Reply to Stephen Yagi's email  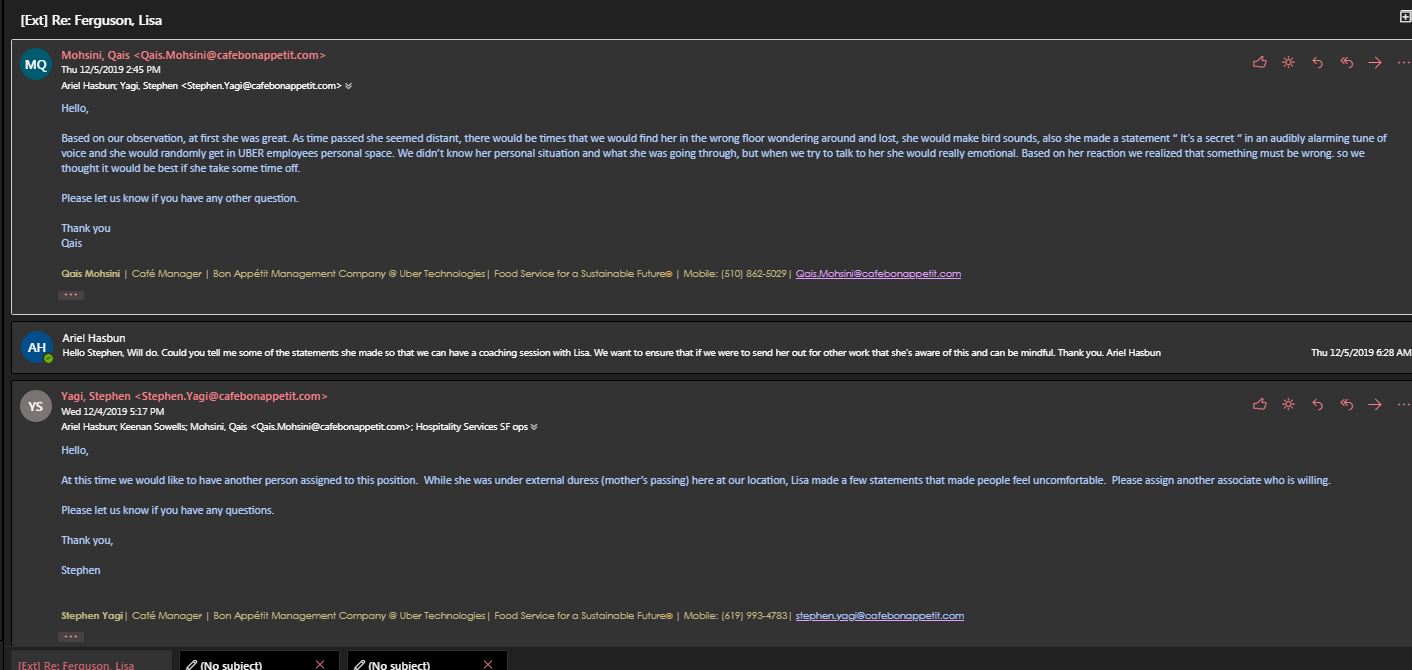point(1317,404)
